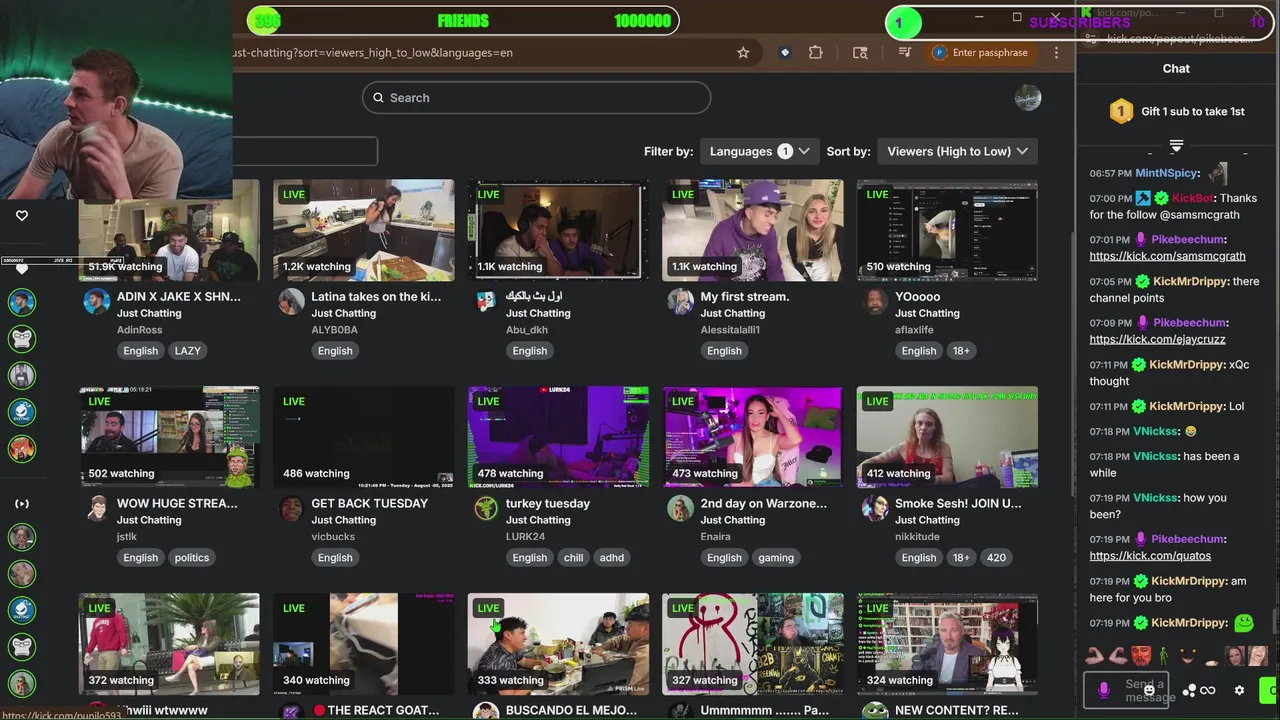Click the MintNSpicy username in chat
Screen dimensions: 1280x720
1166,173
